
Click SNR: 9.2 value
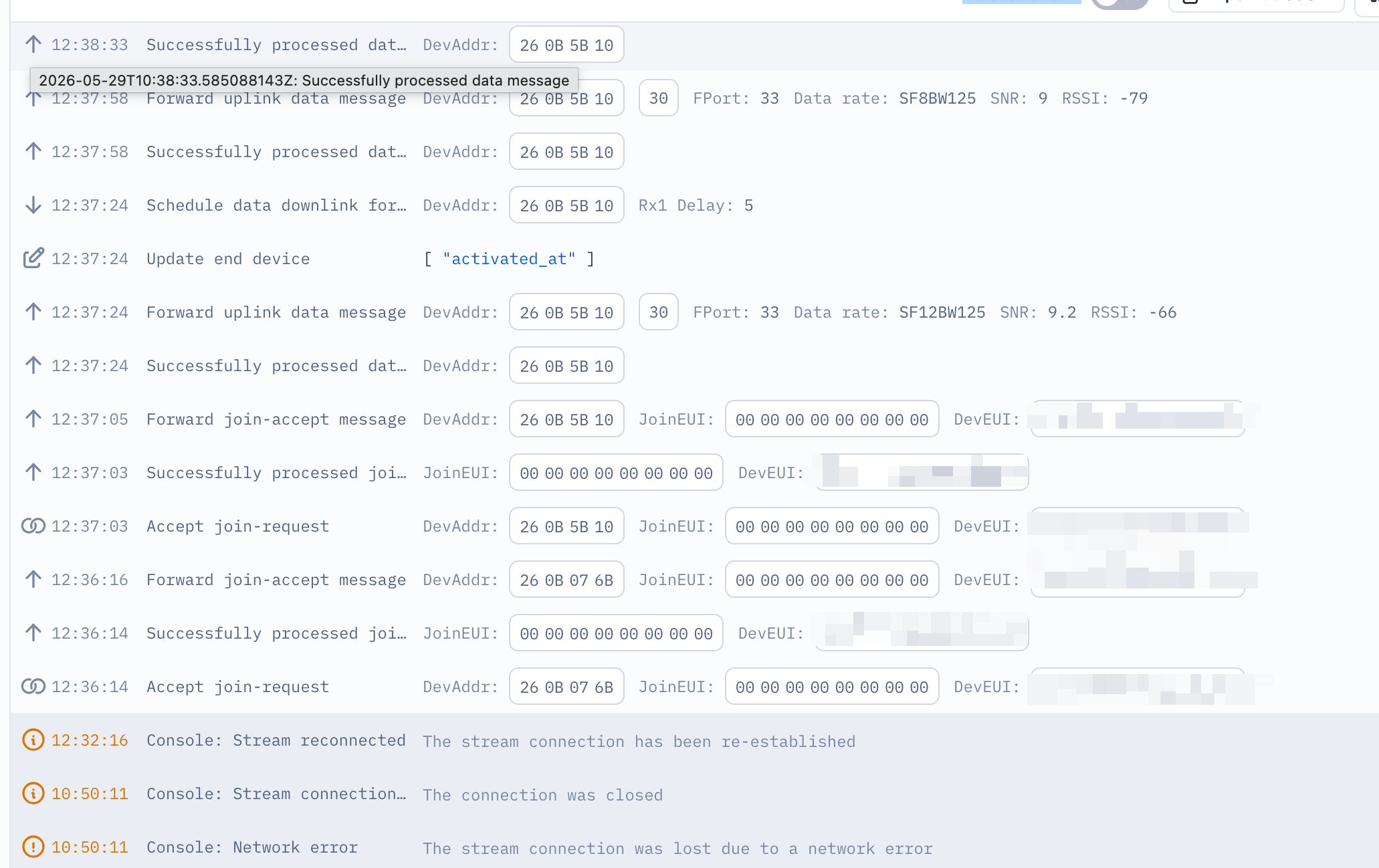coord(1062,312)
